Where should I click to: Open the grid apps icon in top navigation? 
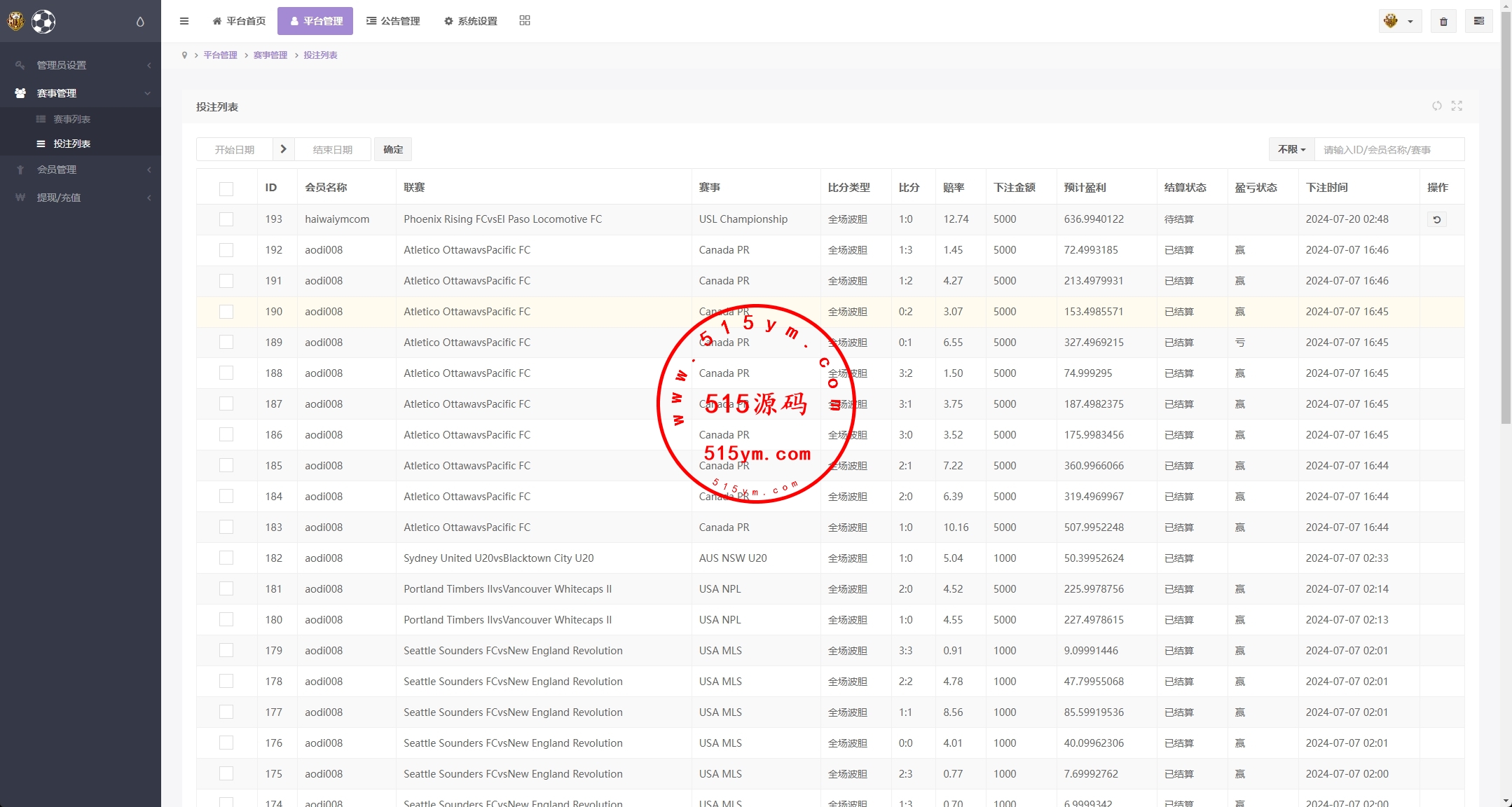[525, 21]
